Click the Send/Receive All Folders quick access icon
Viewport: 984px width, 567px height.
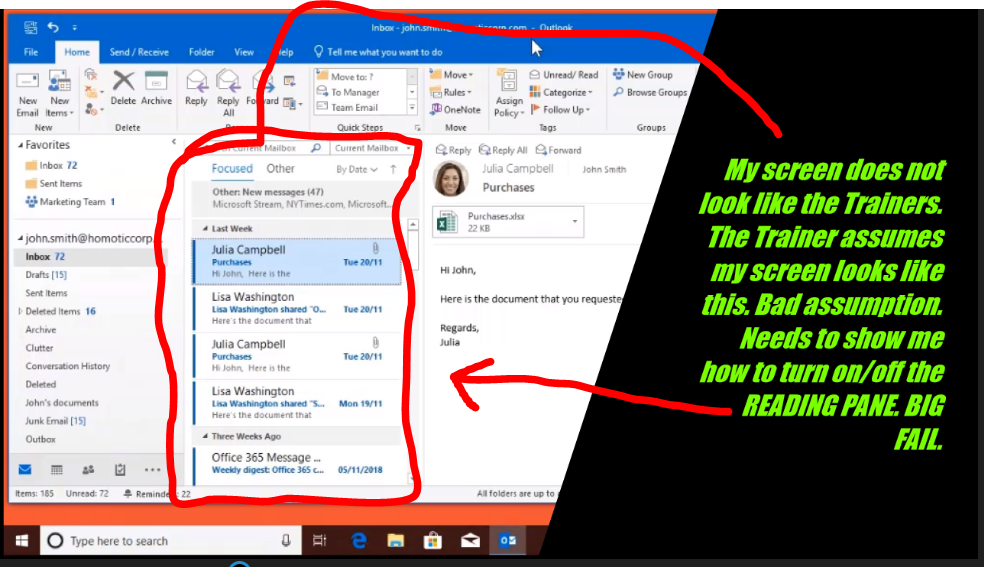coord(30,27)
